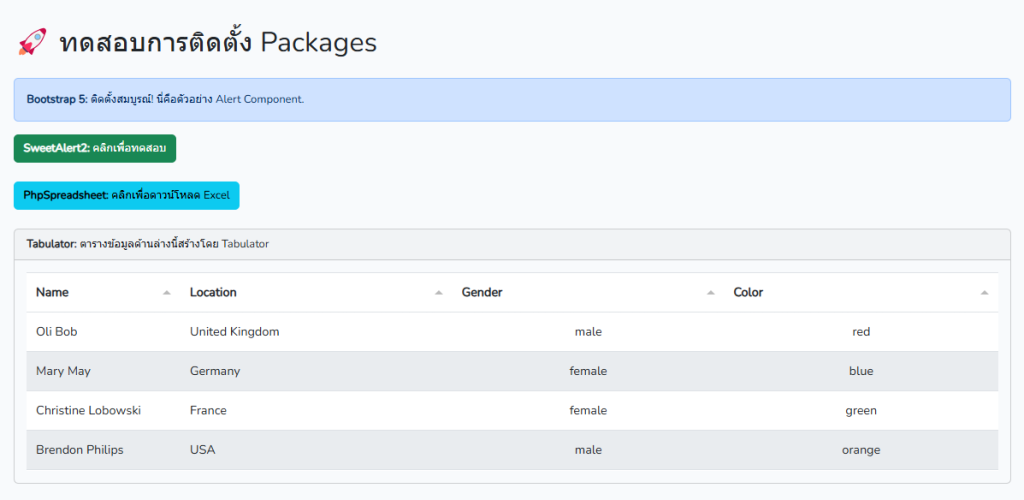The width and height of the screenshot is (1024, 500).
Task: Click the Tabulator card header text
Action: click(148, 244)
